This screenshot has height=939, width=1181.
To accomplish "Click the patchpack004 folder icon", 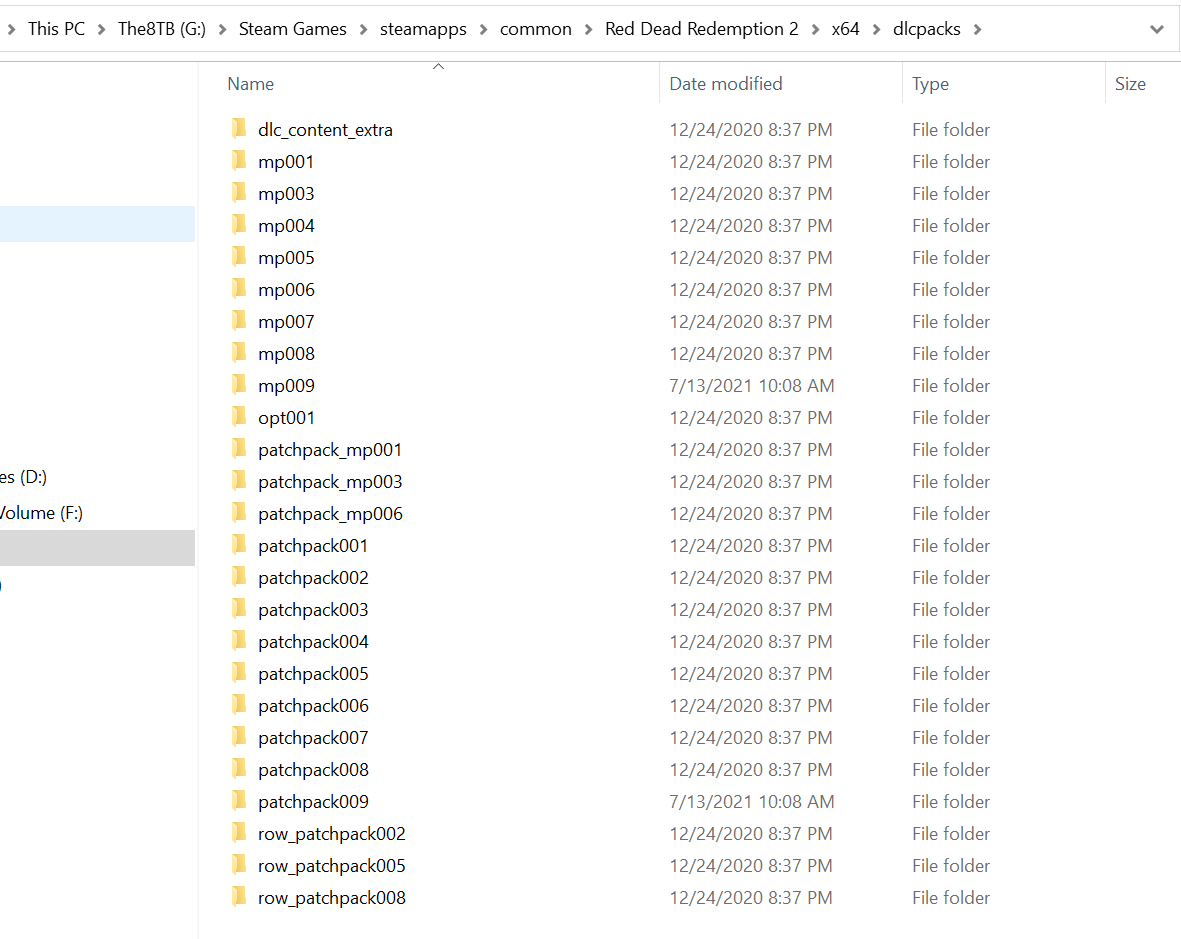I will coord(239,641).
